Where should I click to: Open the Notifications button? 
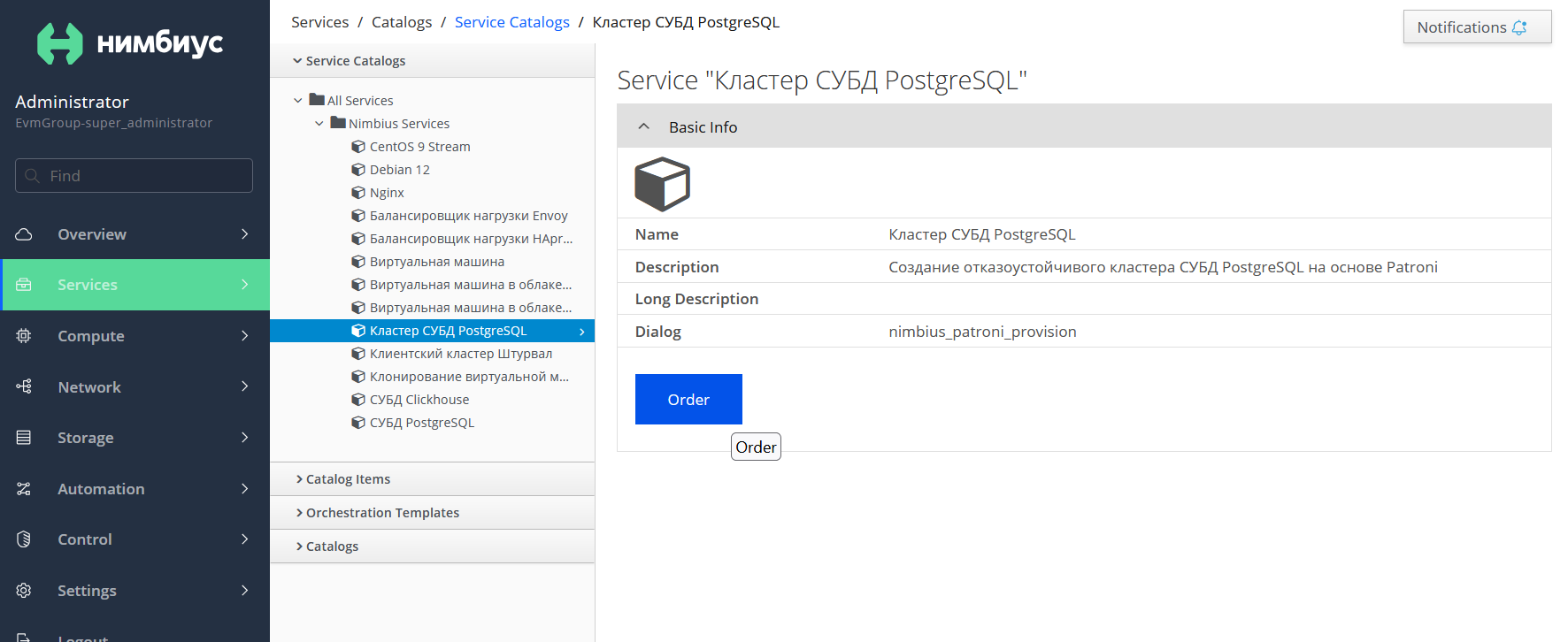(1477, 27)
